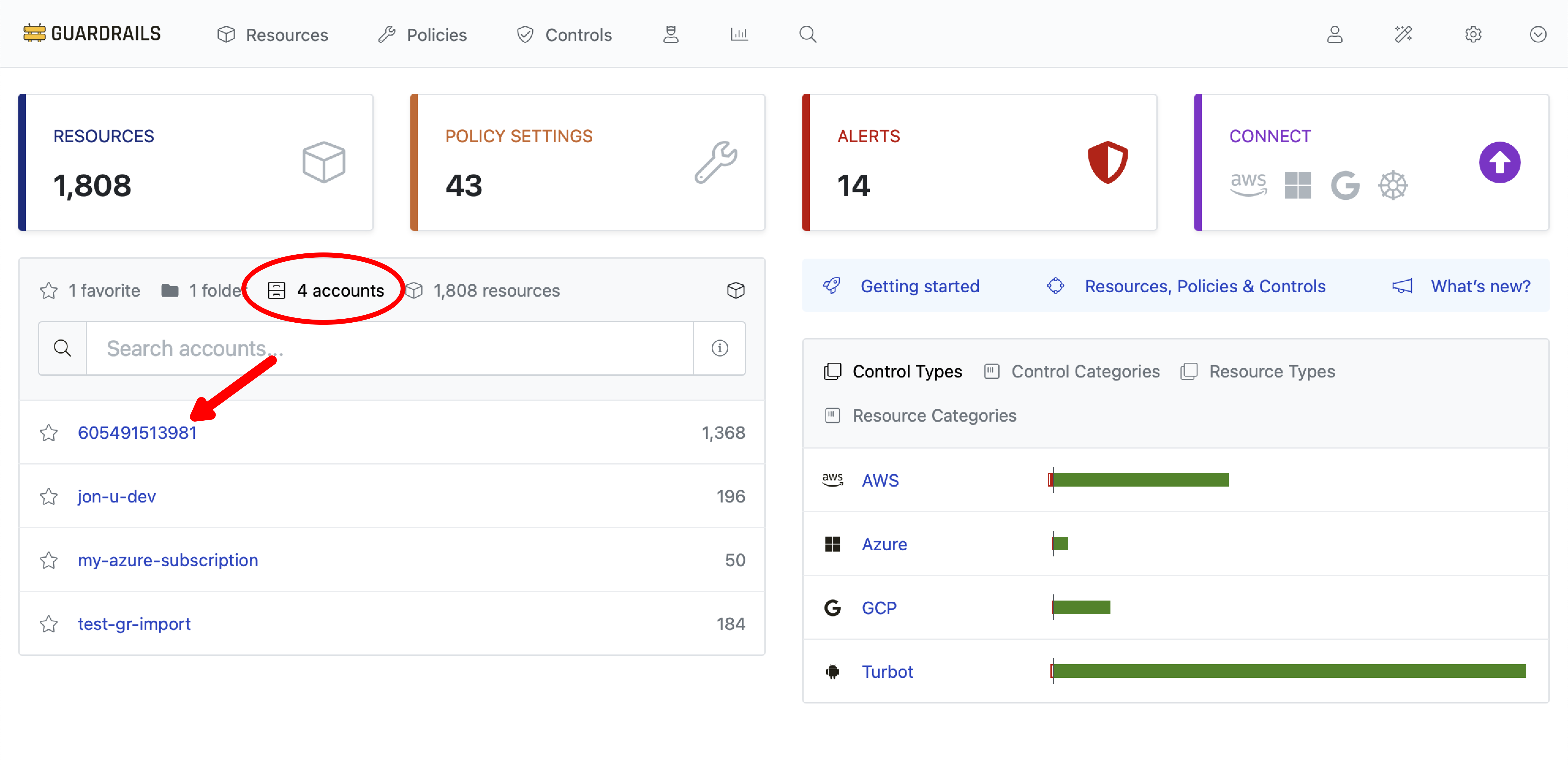This screenshot has width=1568, height=766.
Task: Expand the chevron menu at top right
Action: pos(1538,35)
